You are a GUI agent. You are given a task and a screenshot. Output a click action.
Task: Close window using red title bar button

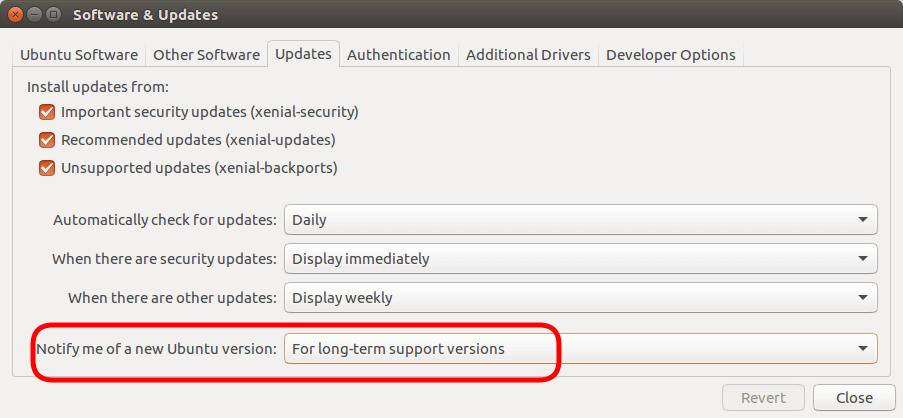pos(16,13)
